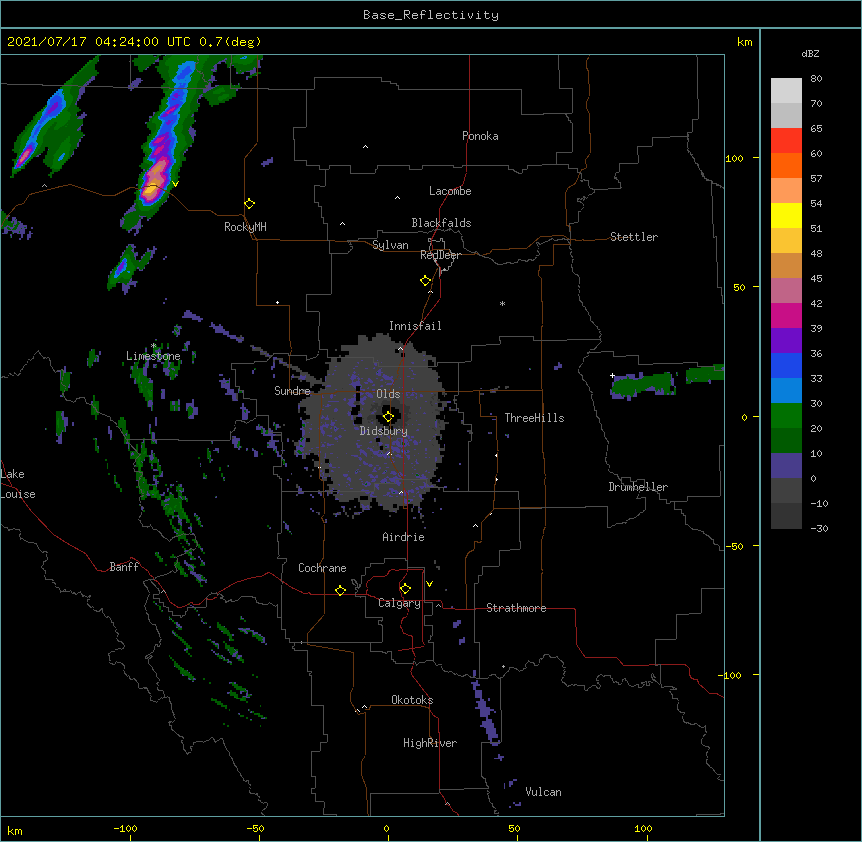Click the Innisfail label
Image resolution: width=862 pixels, height=842 pixels.
coord(415,326)
